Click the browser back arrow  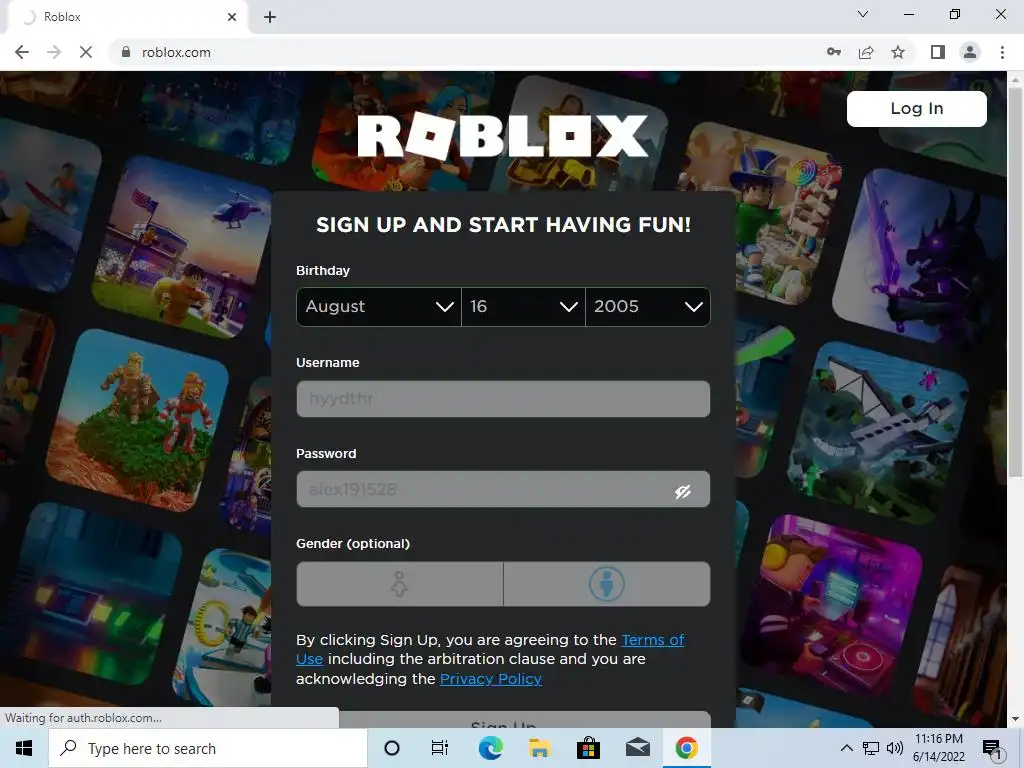[x=22, y=52]
